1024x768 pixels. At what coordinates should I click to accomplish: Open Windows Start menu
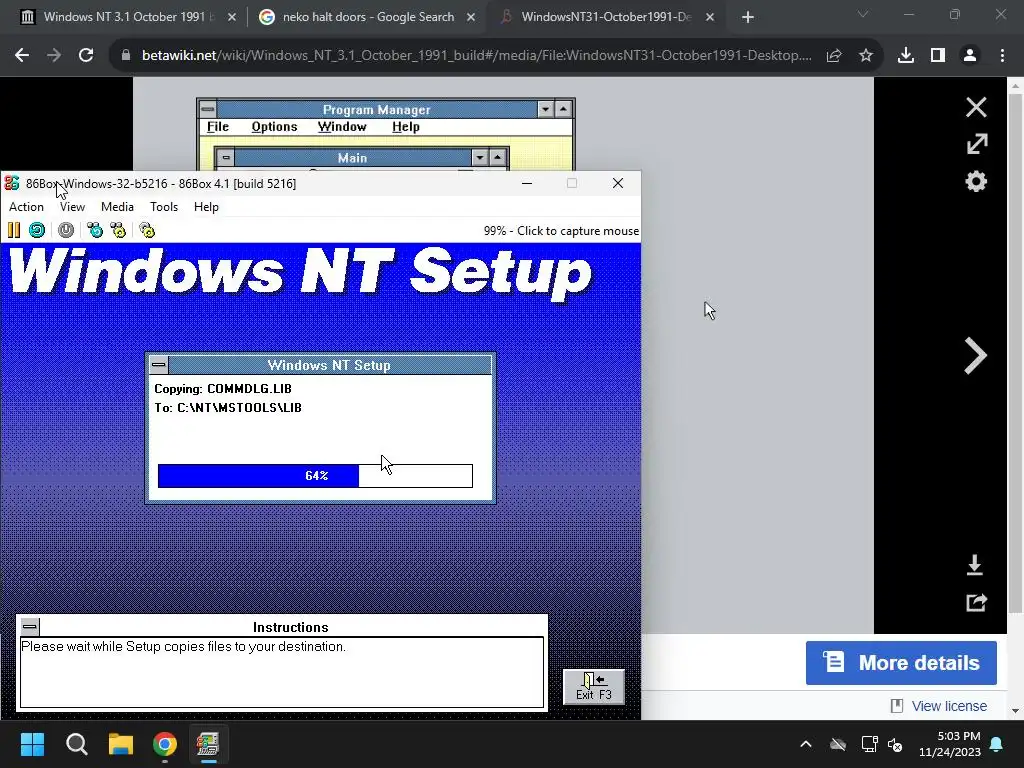point(33,744)
